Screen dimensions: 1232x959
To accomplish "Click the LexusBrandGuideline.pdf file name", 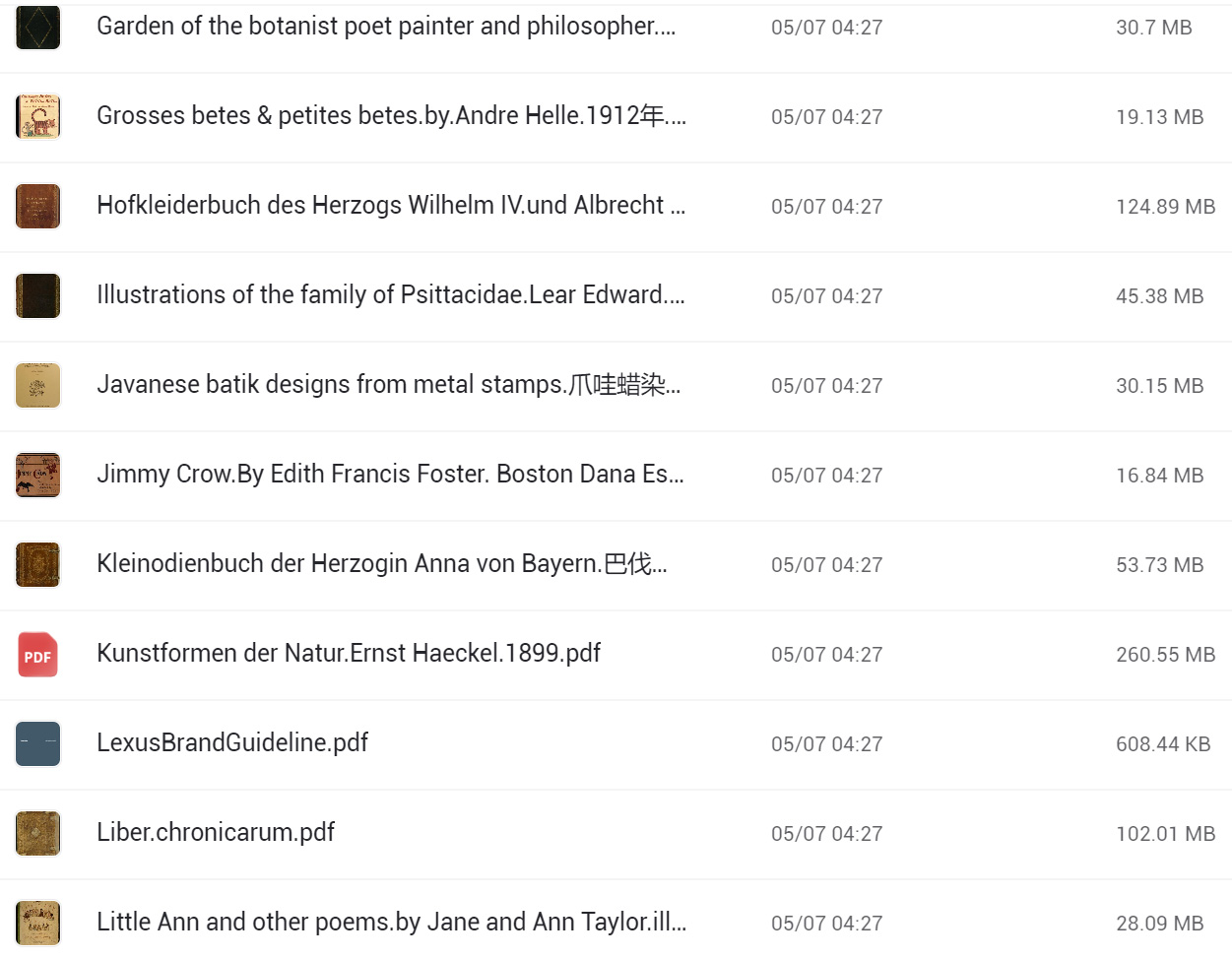I will point(232,743).
